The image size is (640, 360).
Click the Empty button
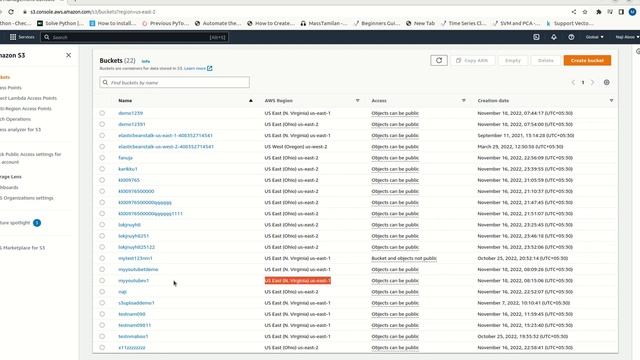513,60
